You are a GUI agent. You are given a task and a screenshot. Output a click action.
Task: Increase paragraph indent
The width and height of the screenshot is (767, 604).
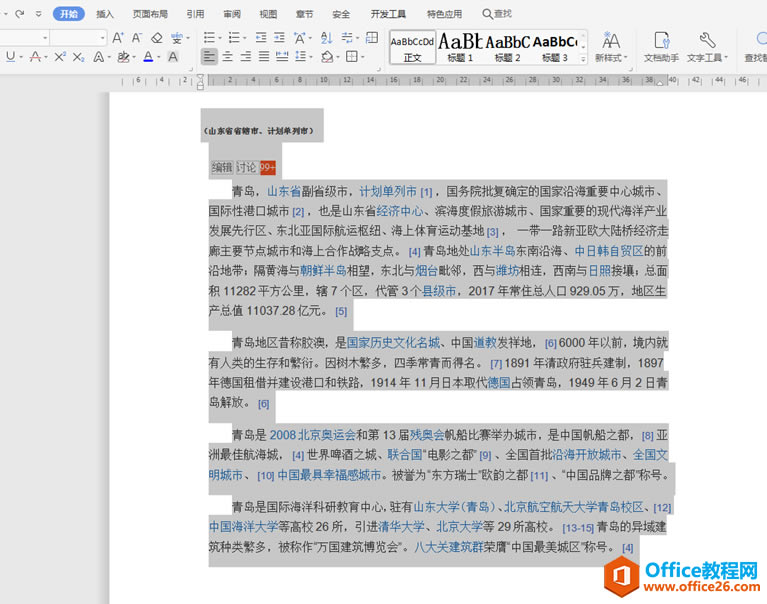click(279, 38)
